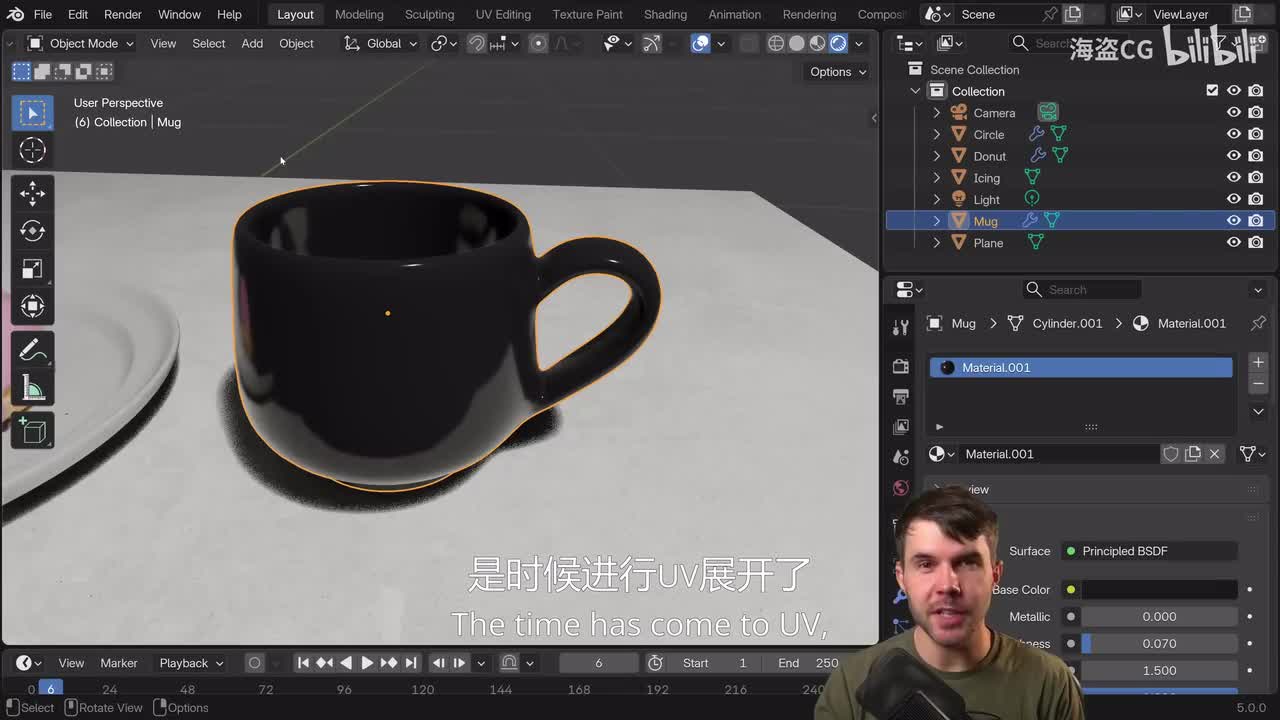The image size is (1280, 720).
Task: Toggle viewport overlays display
Action: (700, 43)
